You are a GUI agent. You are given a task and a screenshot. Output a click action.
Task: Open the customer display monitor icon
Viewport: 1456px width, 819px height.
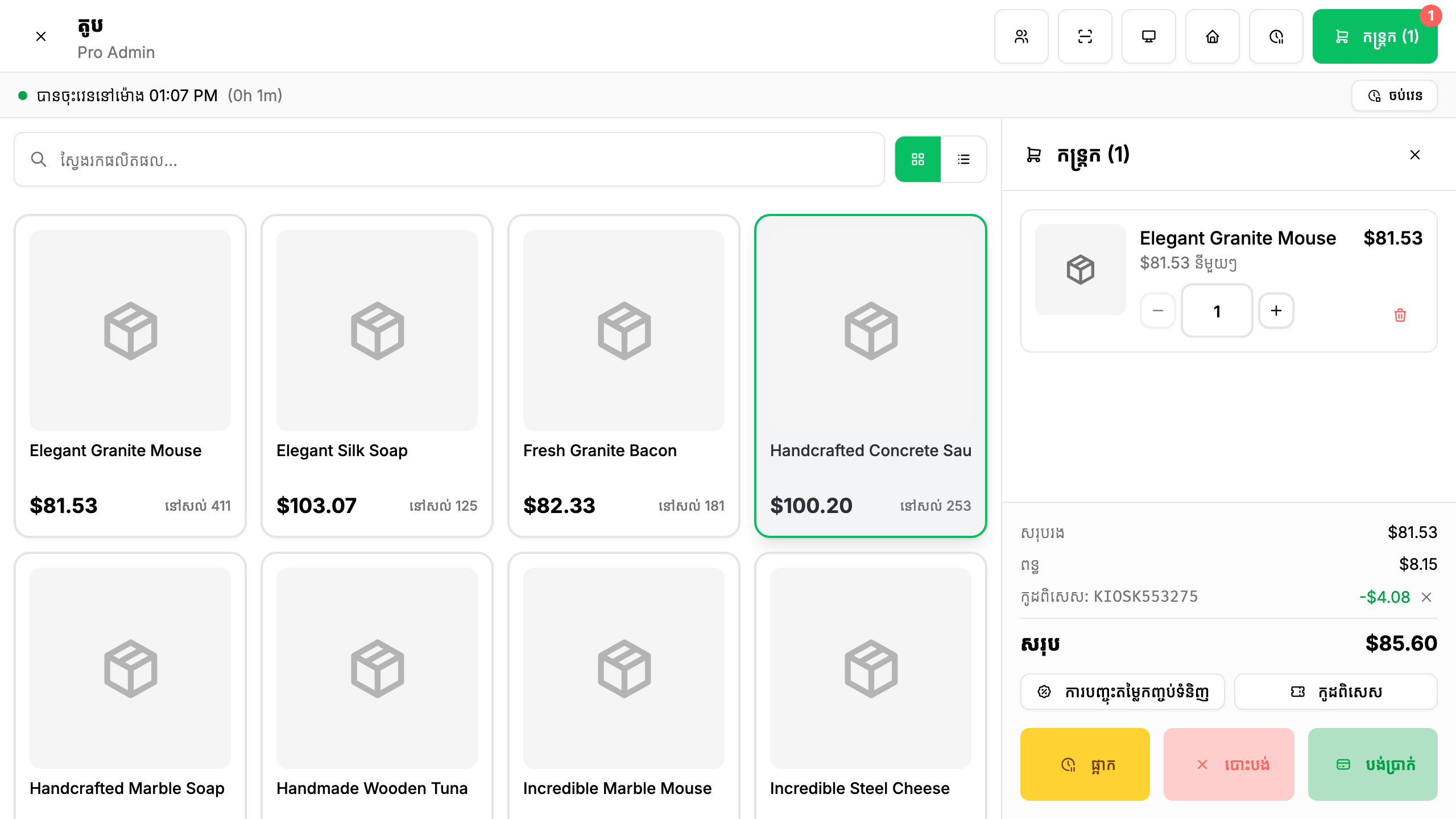1149,36
